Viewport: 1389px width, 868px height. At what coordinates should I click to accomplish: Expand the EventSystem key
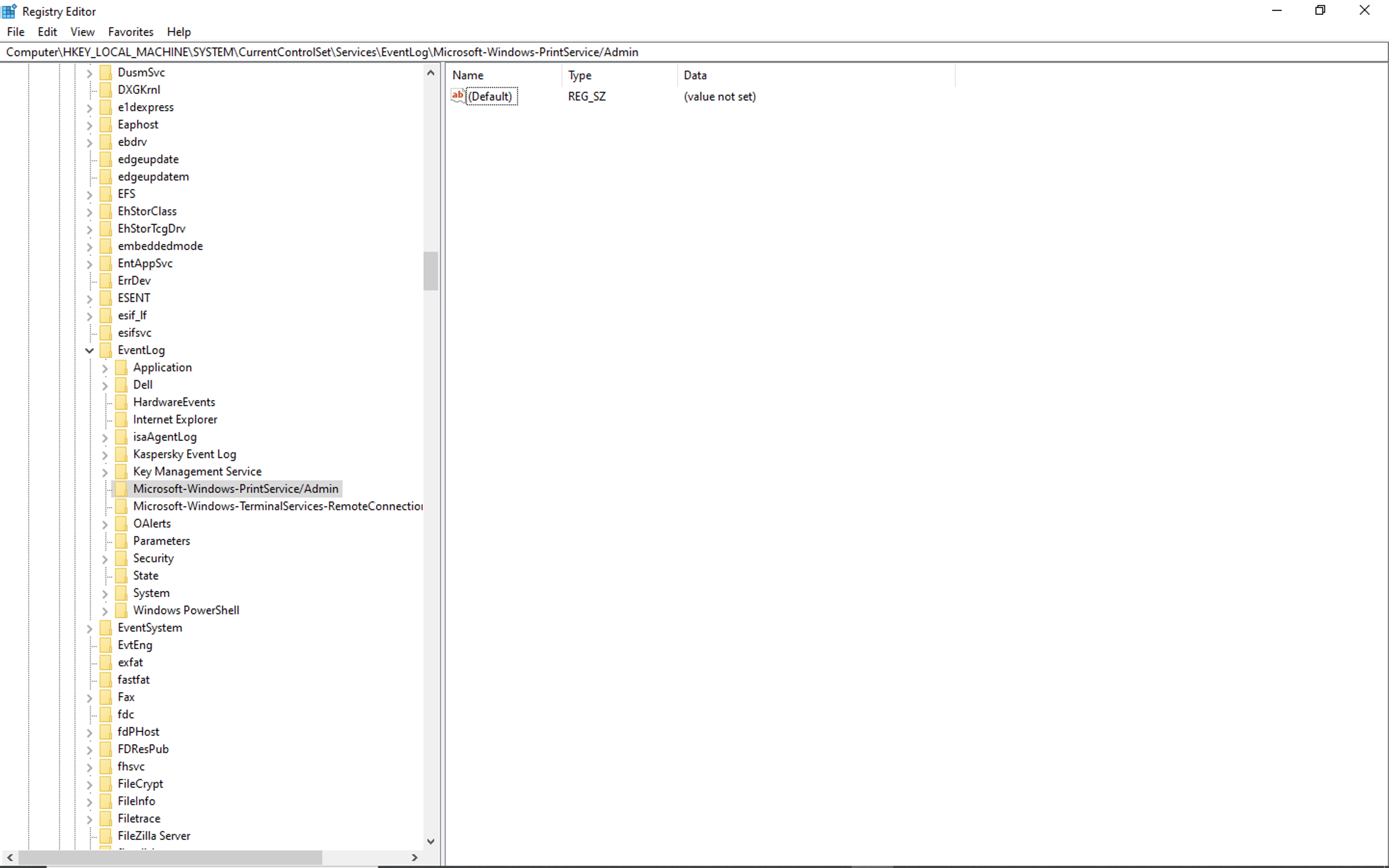click(90, 628)
